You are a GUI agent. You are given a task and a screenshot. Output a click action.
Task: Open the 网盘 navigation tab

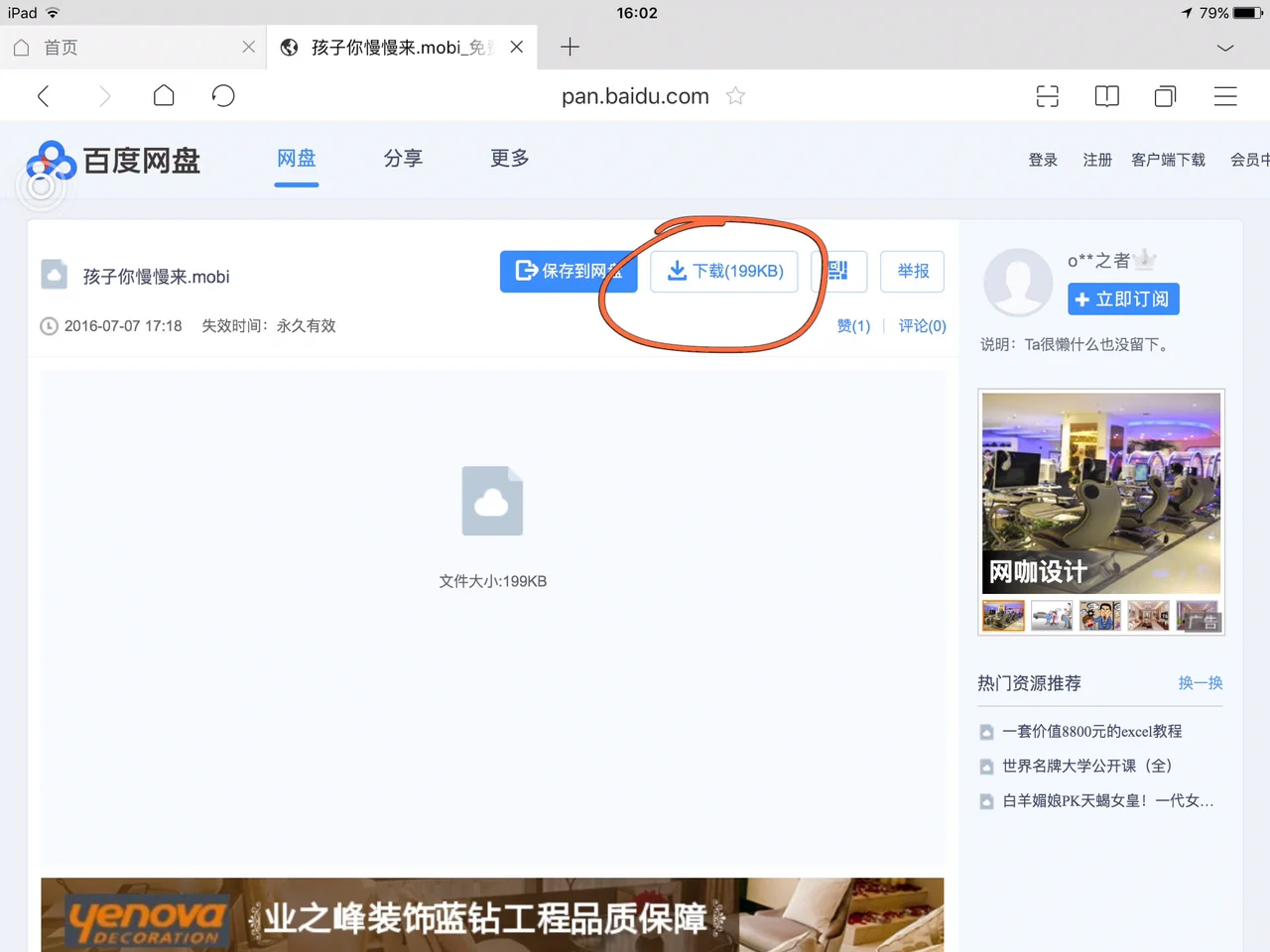point(297,159)
